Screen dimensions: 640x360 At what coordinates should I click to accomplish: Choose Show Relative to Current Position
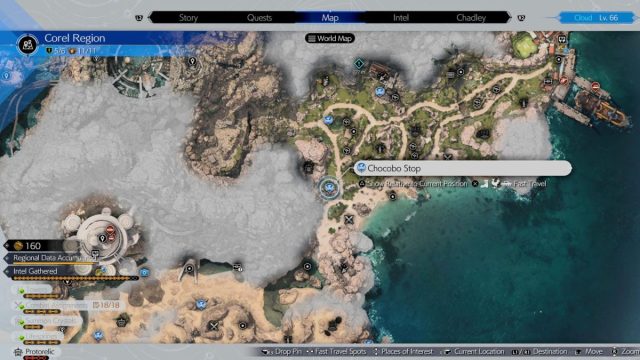pos(413,184)
